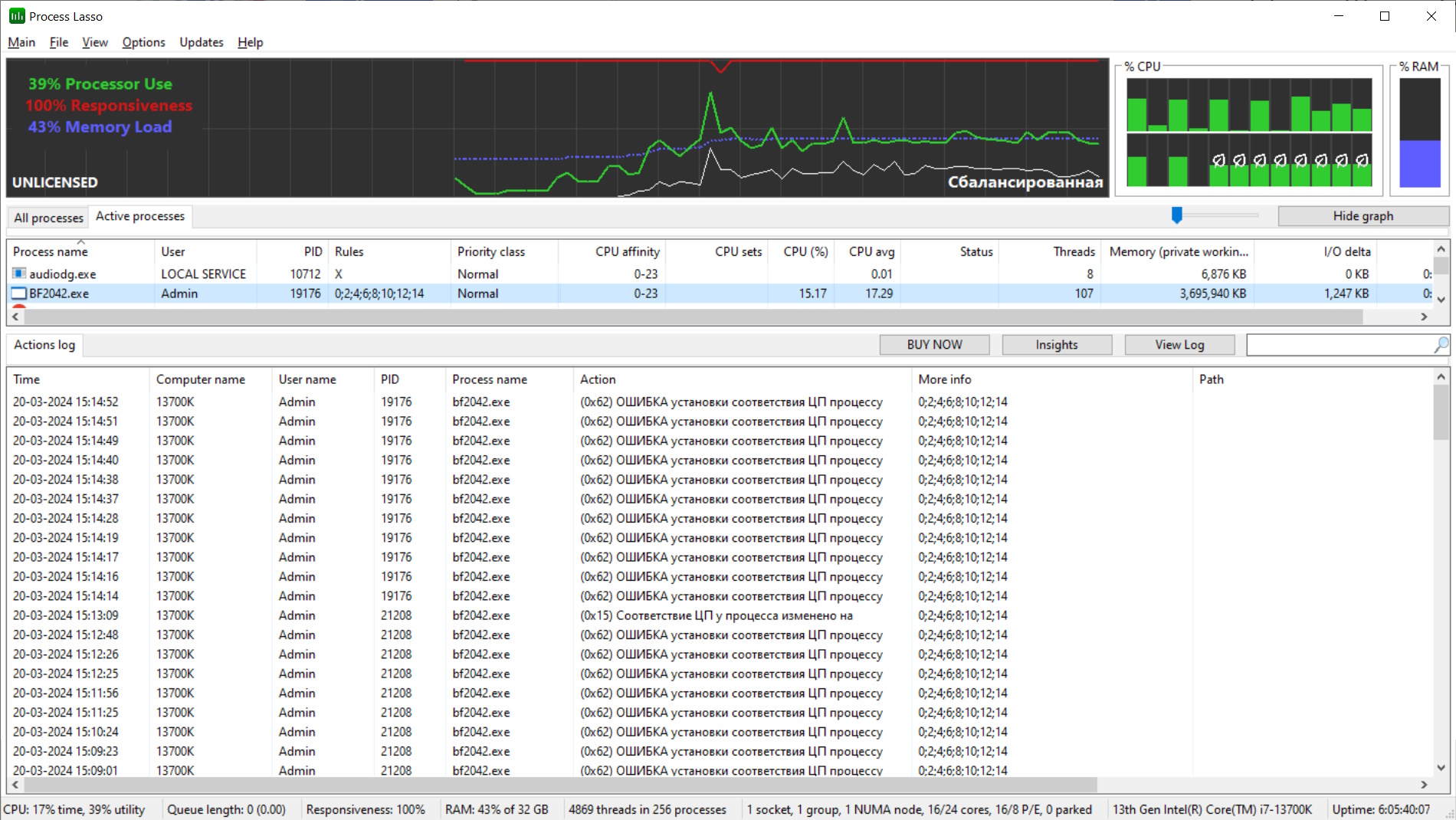
Task: Open the Main menu
Action: pyautogui.click(x=21, y=42)
